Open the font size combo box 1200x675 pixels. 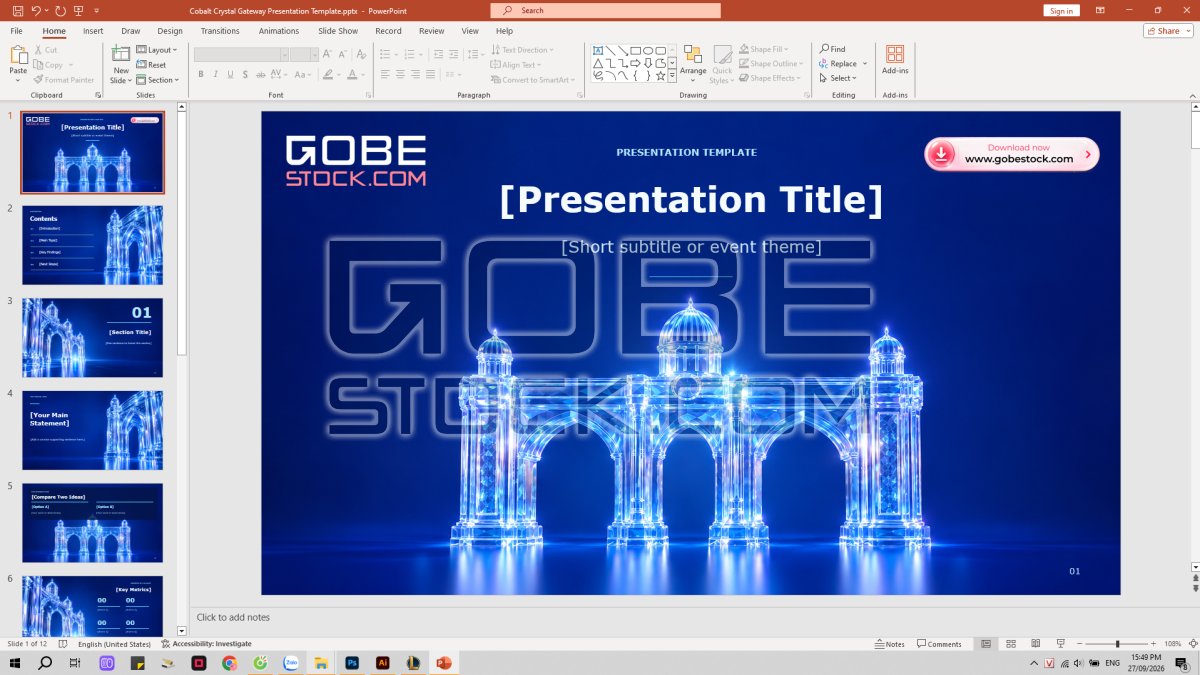coord(305,54)
